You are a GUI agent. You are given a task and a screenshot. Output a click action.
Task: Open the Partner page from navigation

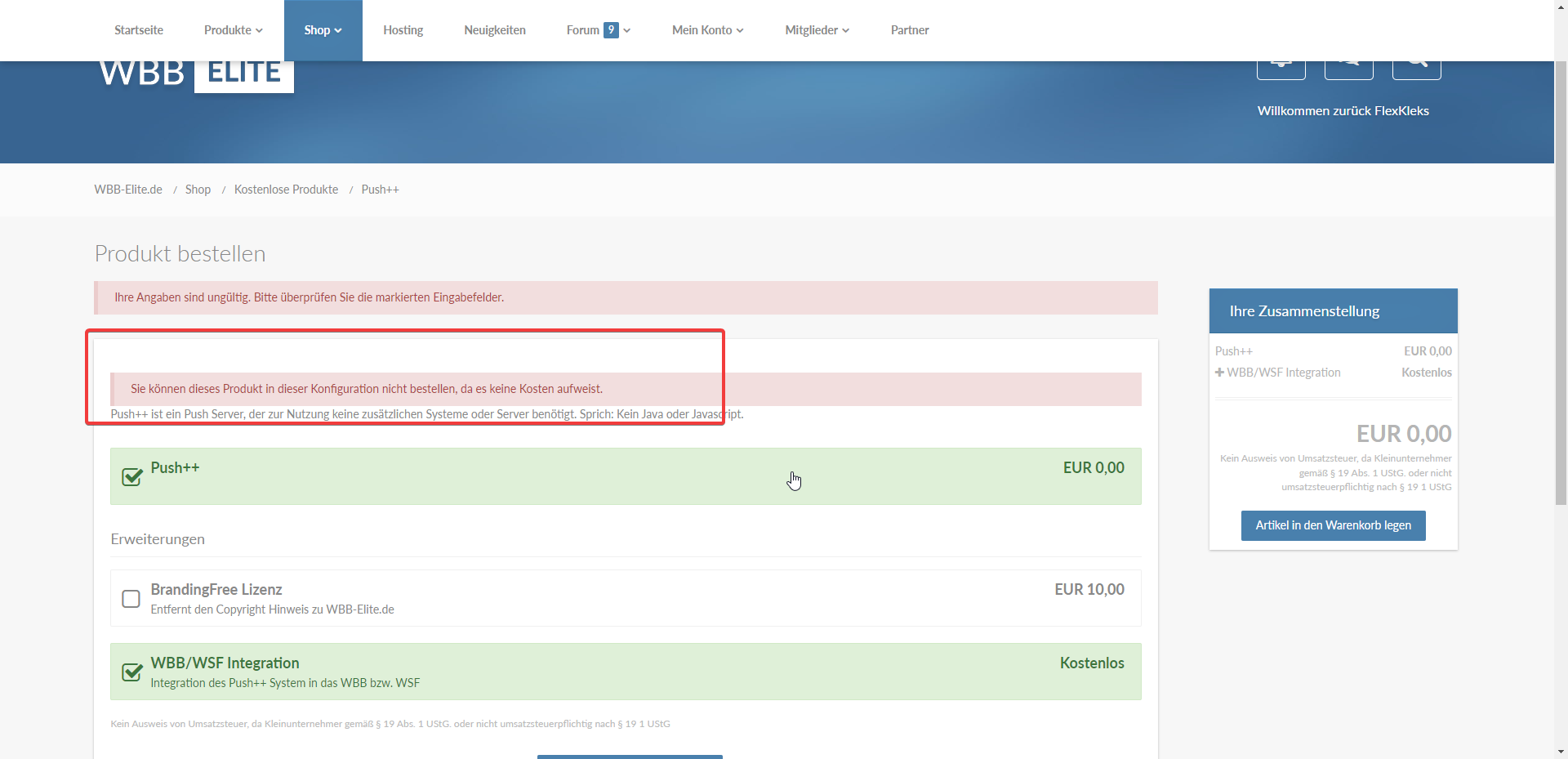tap(909, 30)
